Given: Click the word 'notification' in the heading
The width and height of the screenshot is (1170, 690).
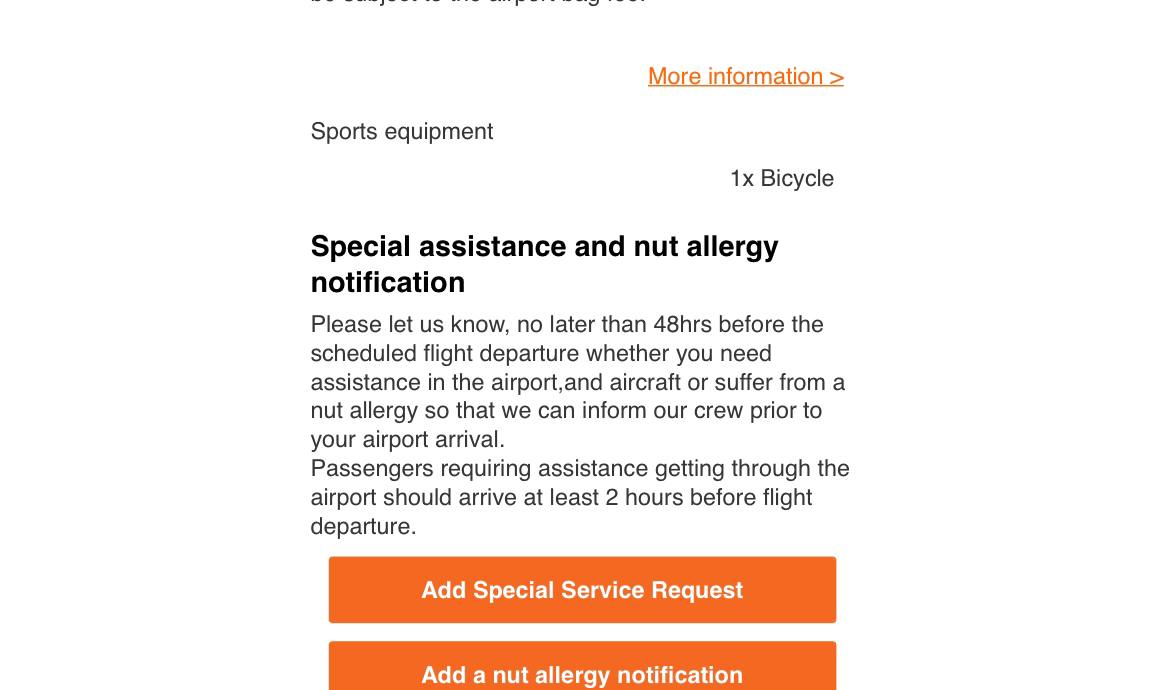Looking at the screenshot, I should [x=388, y=283].
